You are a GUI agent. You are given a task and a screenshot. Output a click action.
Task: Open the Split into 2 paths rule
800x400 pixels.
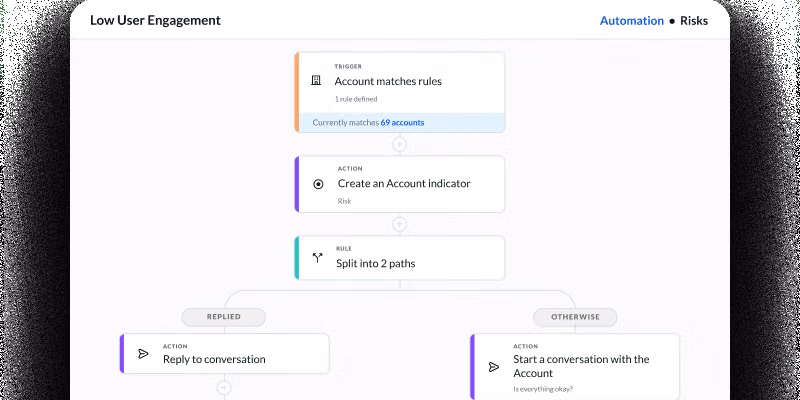click(x=375, y=264)
